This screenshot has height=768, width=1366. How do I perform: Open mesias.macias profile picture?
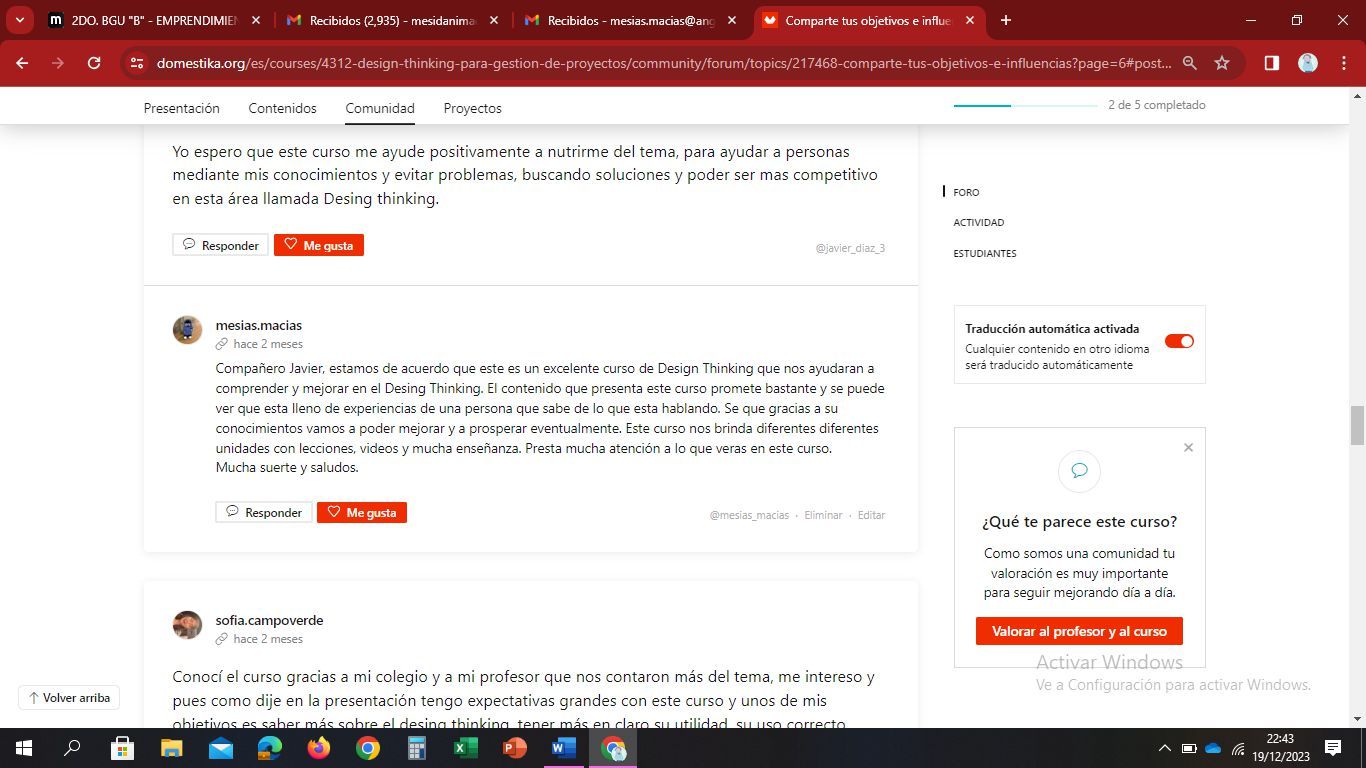[187, 330]
